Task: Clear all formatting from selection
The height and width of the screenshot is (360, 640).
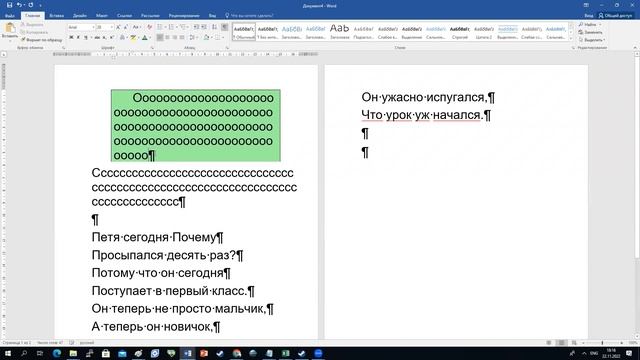Action: click(150, 27)
